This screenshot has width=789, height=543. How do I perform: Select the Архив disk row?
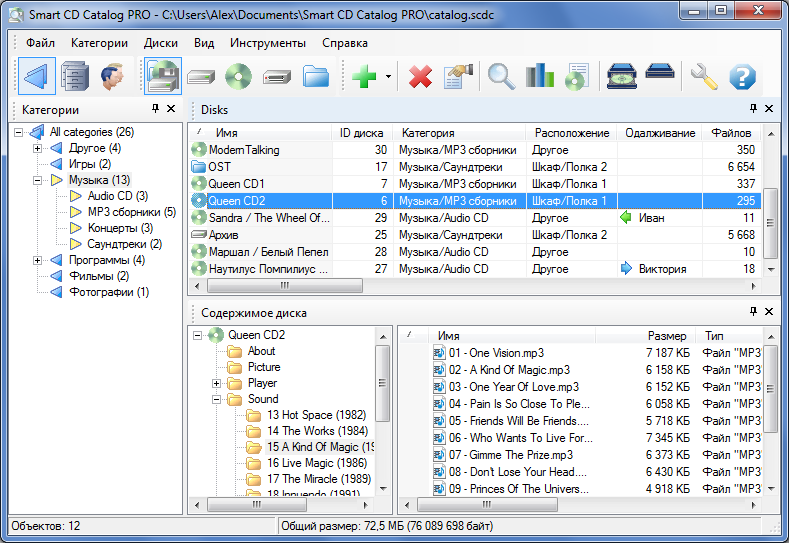[x=475, y=235]
